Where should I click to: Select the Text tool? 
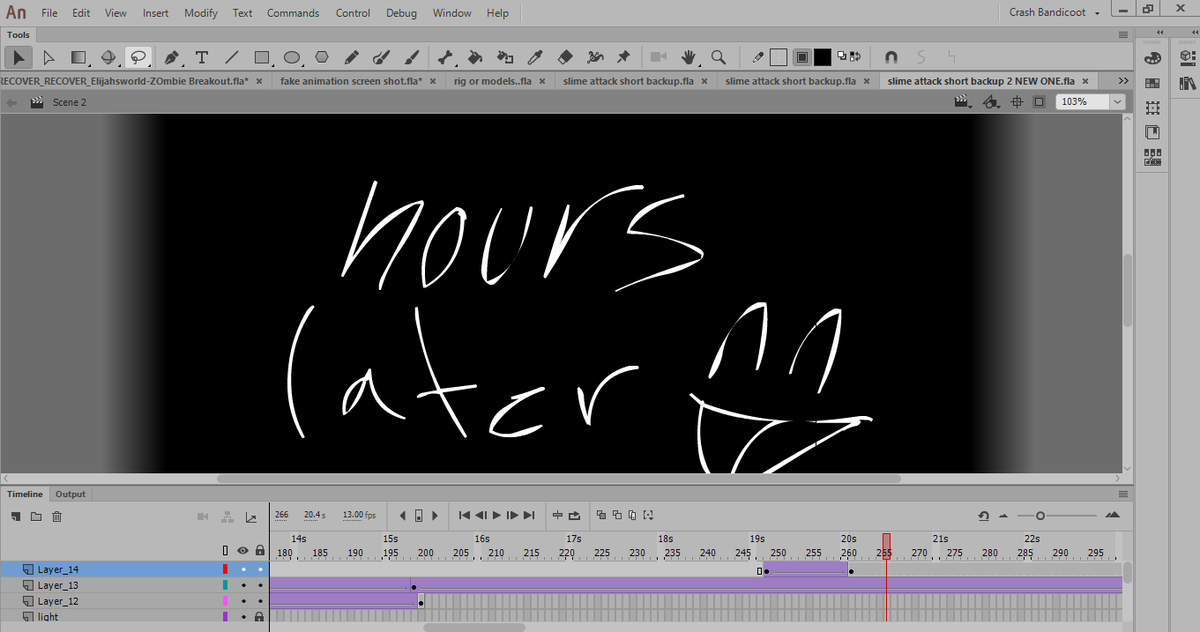tap(201, 57)
